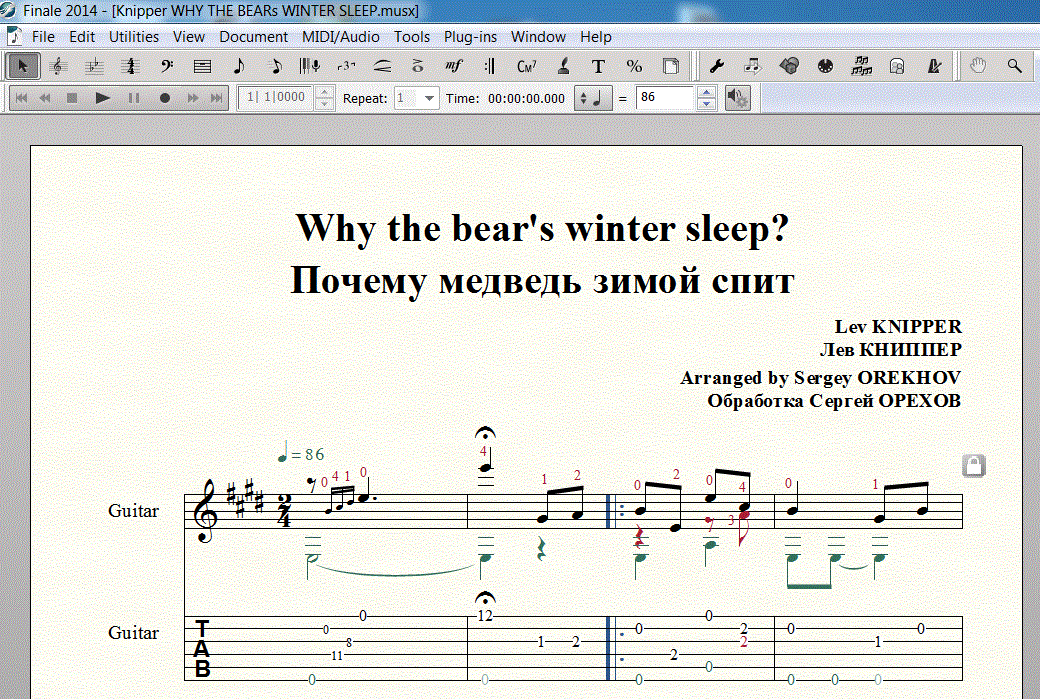
Task: Expand the Repeat dropdown
Action: (429, 98)
